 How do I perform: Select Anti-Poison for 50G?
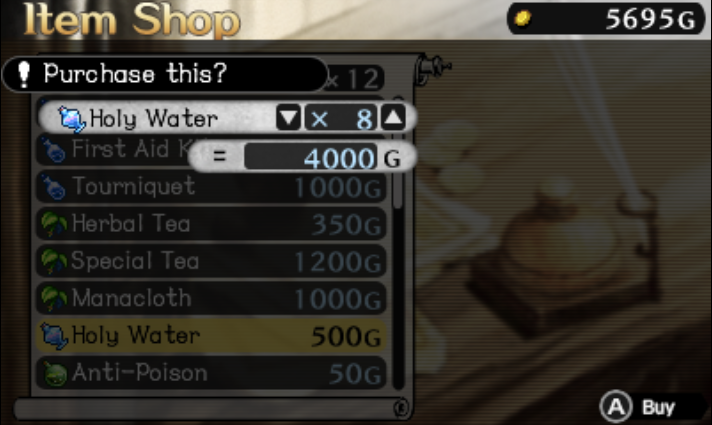(x=211, y=373)
